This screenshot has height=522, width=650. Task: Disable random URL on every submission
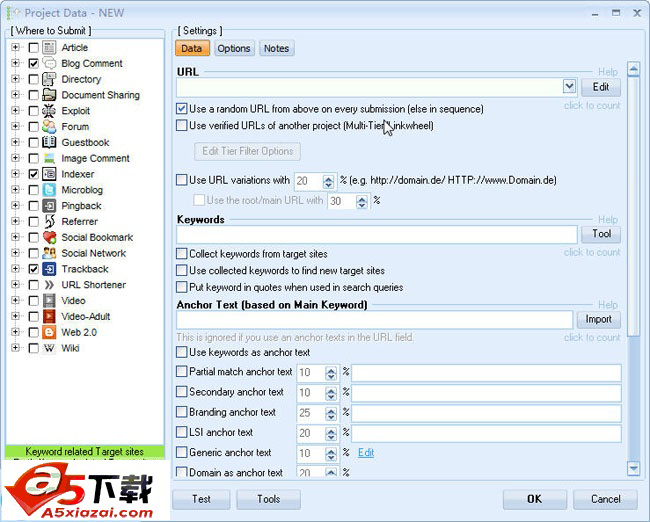click(182, 109)
